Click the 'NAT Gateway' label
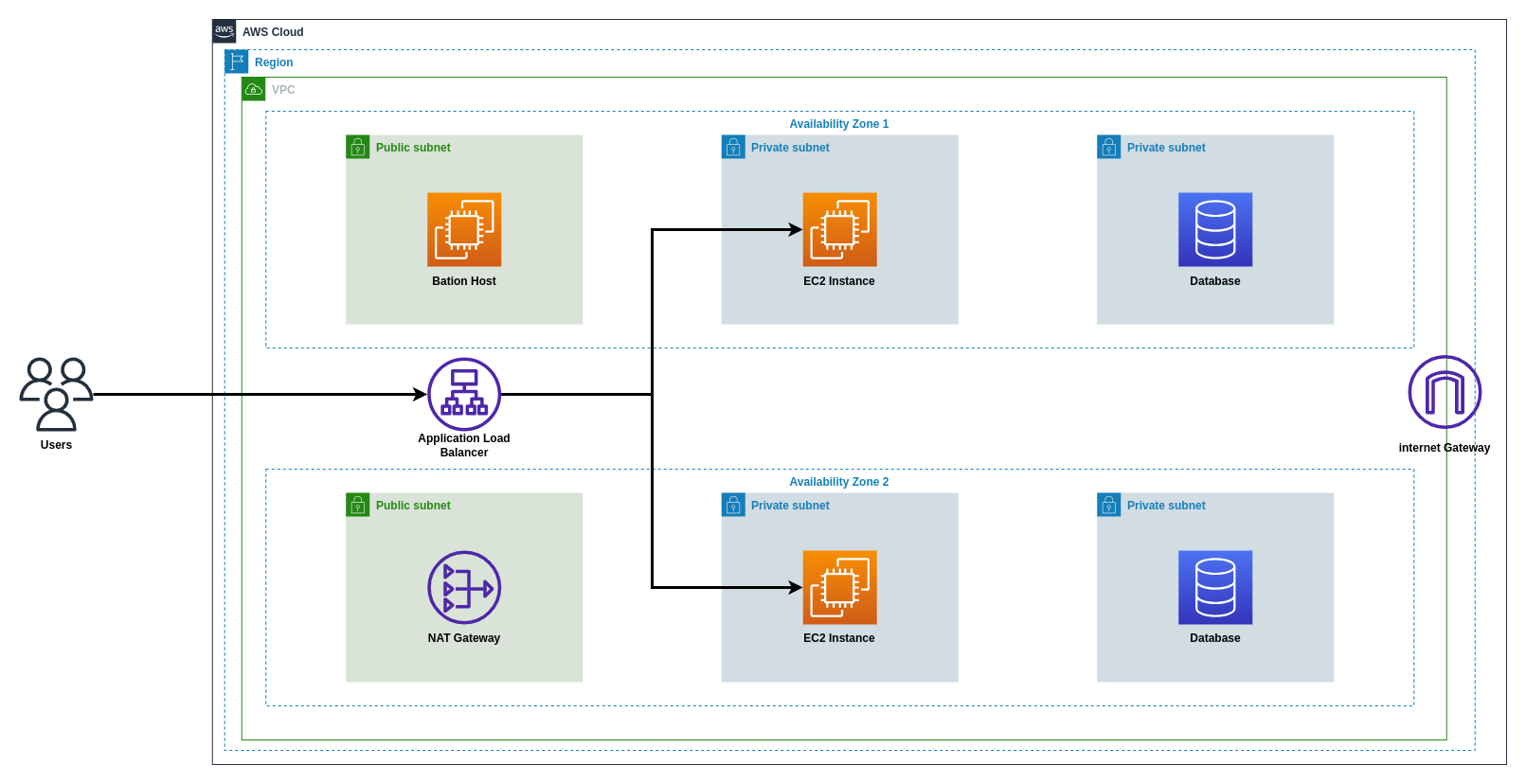Image resolution: width=1526 pixels, height=784 pixels. coord(464,638)
